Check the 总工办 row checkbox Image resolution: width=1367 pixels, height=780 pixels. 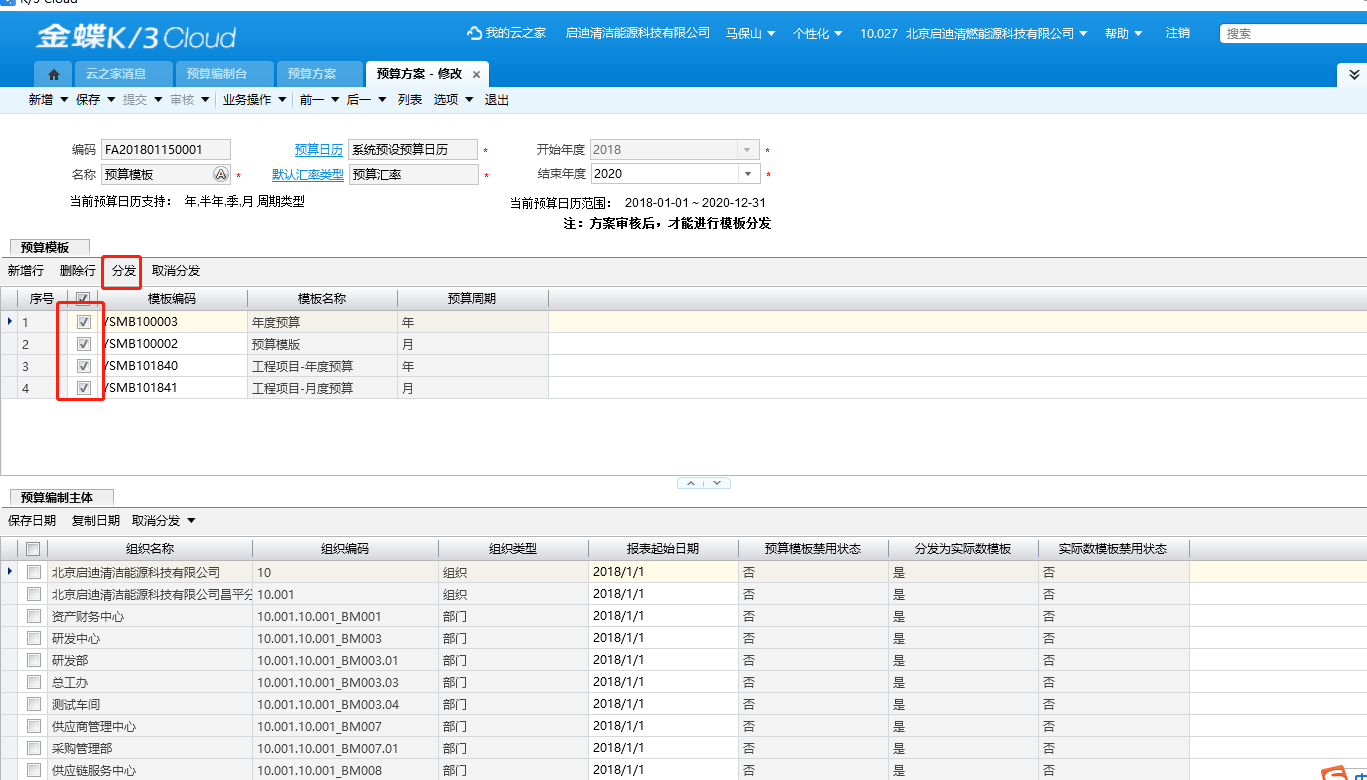coord(34,682)
